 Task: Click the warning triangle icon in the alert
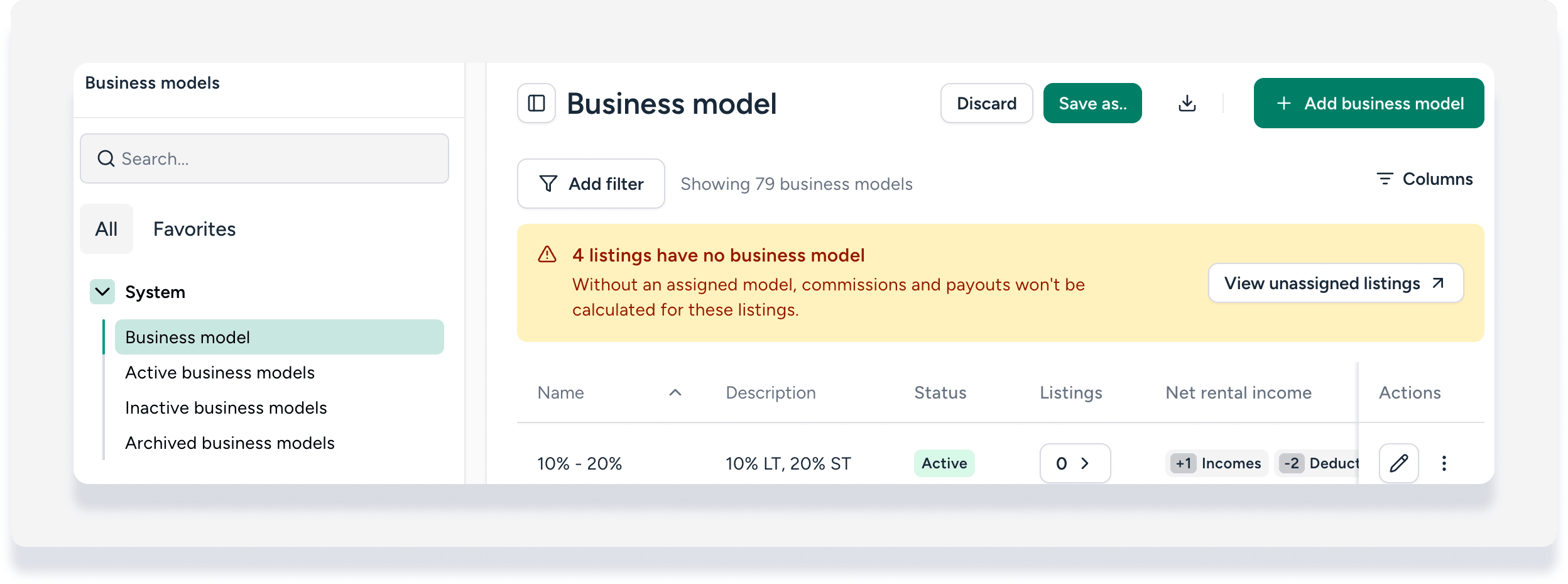(x=547, y=255)
